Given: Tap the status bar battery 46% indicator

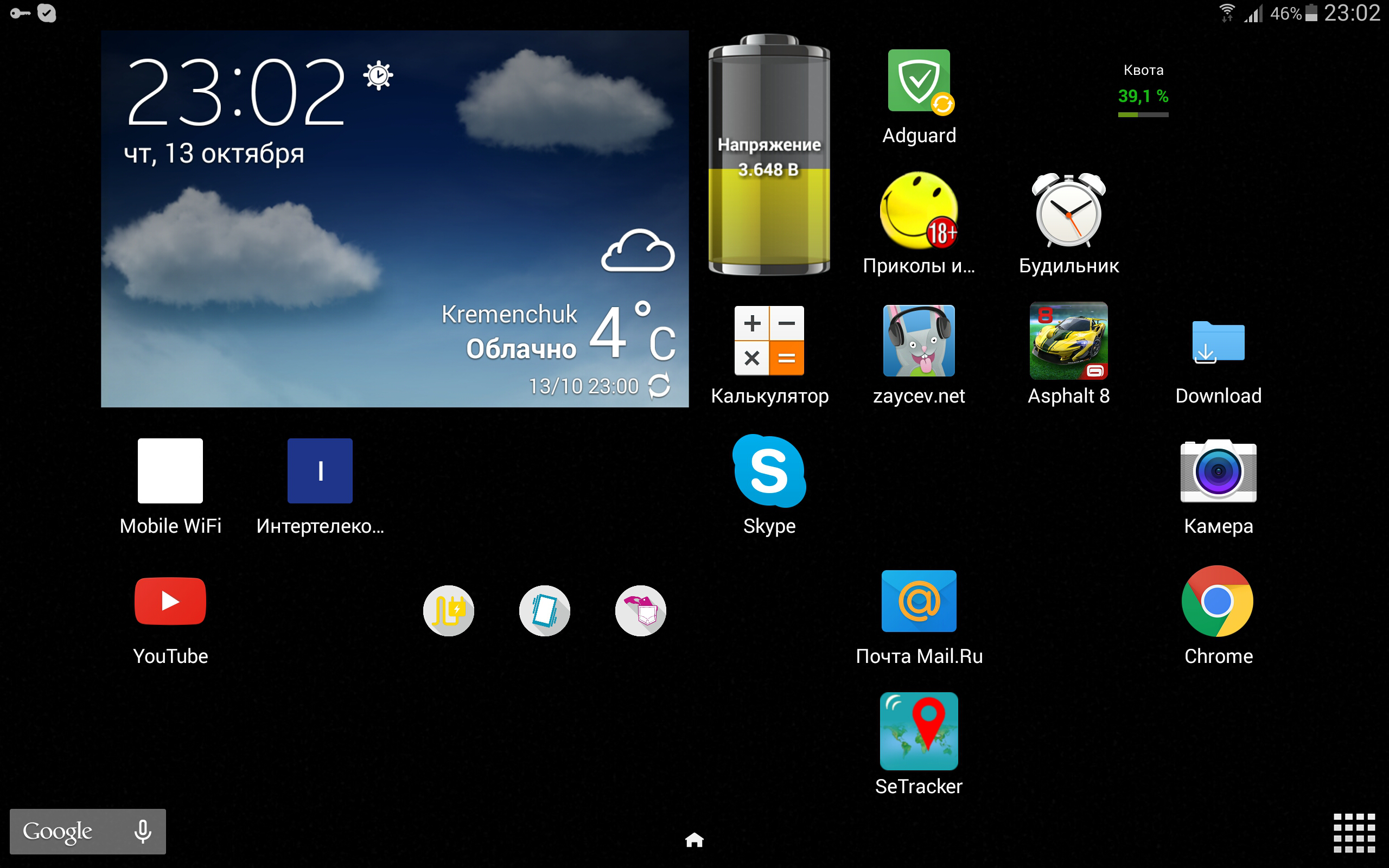Looking at the screenshot, I should (1294, 12).
